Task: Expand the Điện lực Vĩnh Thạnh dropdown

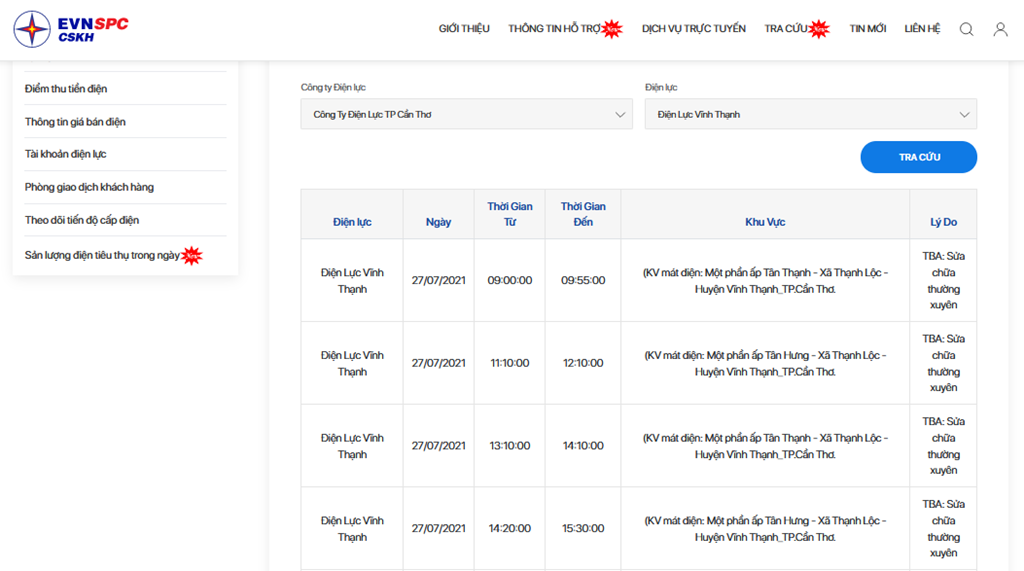Action: click(x=810, y=114)
